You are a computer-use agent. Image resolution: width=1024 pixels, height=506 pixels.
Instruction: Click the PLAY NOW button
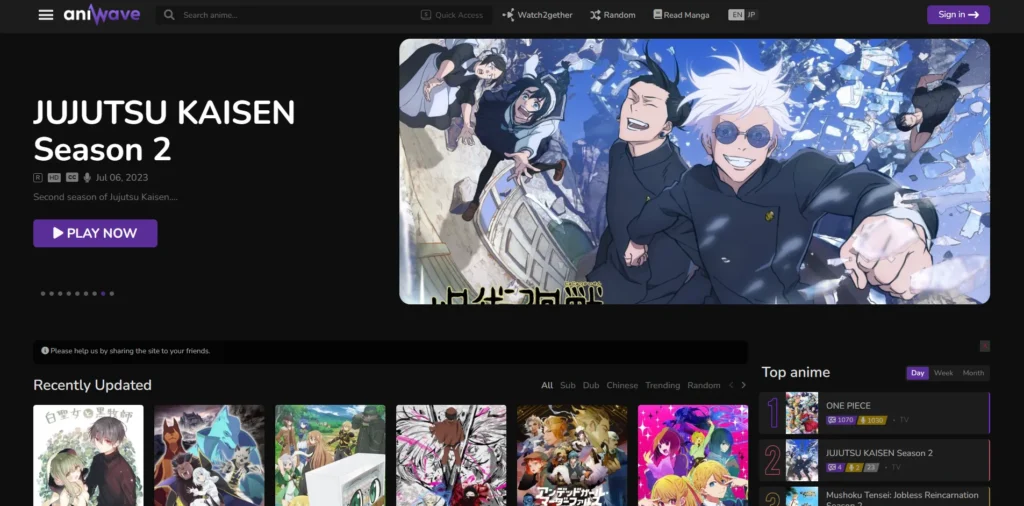tap(95, 233)
